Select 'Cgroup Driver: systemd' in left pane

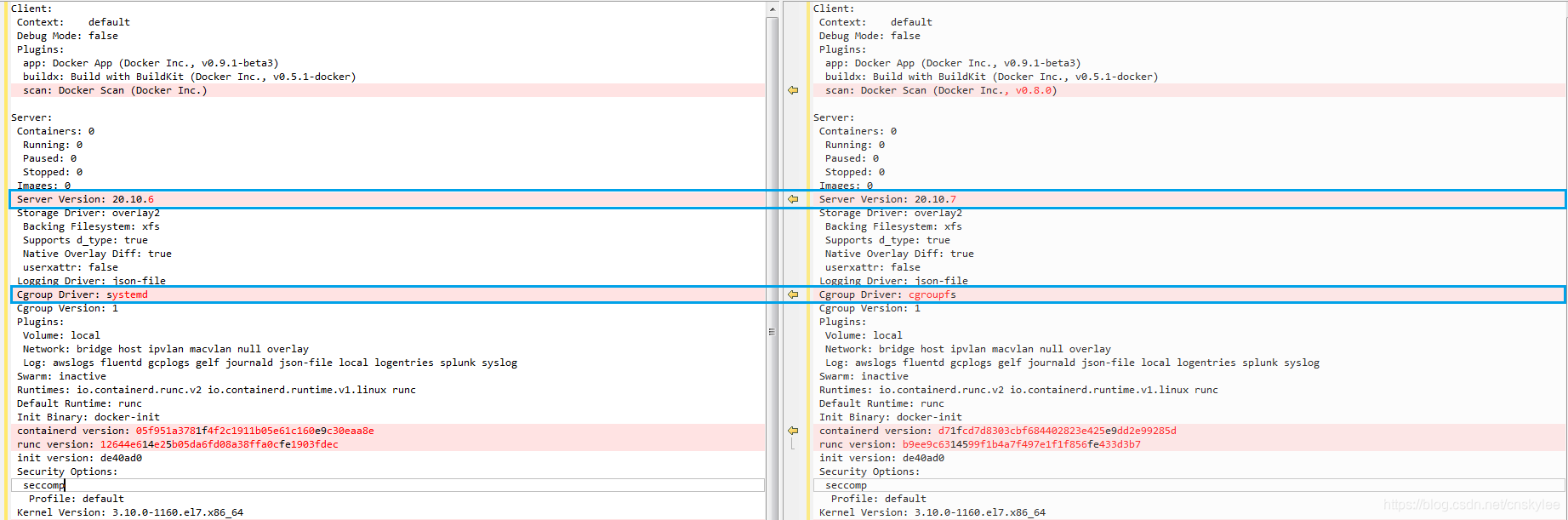(83, 294)
